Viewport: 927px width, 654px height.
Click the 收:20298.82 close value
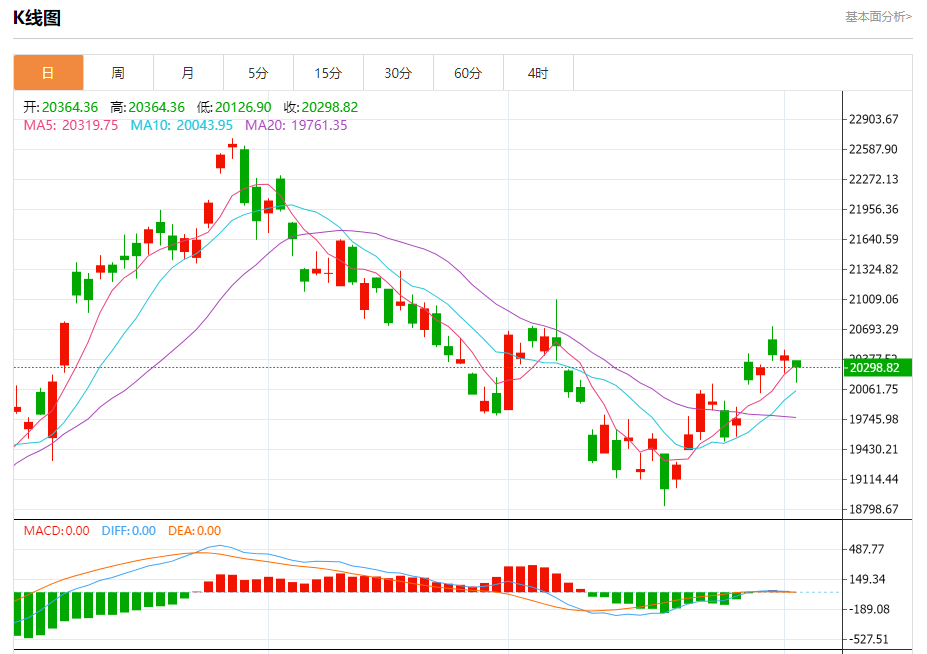(x=321, y=107)
